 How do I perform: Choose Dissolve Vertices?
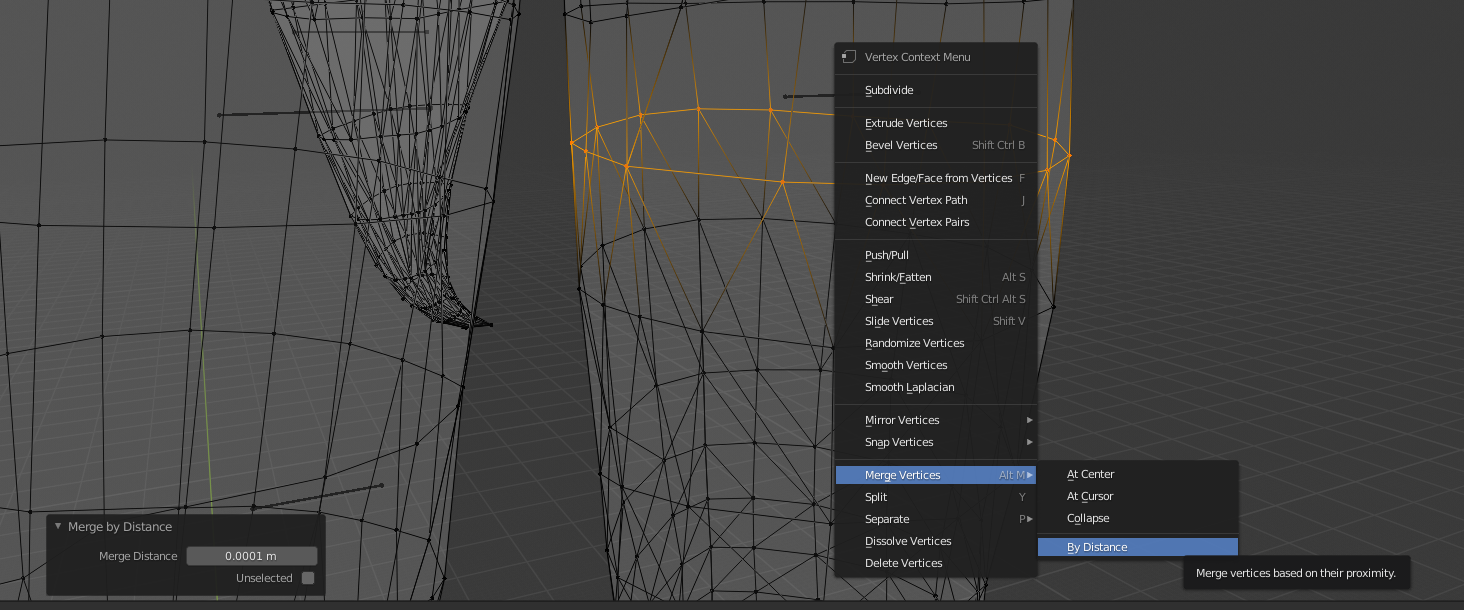point(936,541)
